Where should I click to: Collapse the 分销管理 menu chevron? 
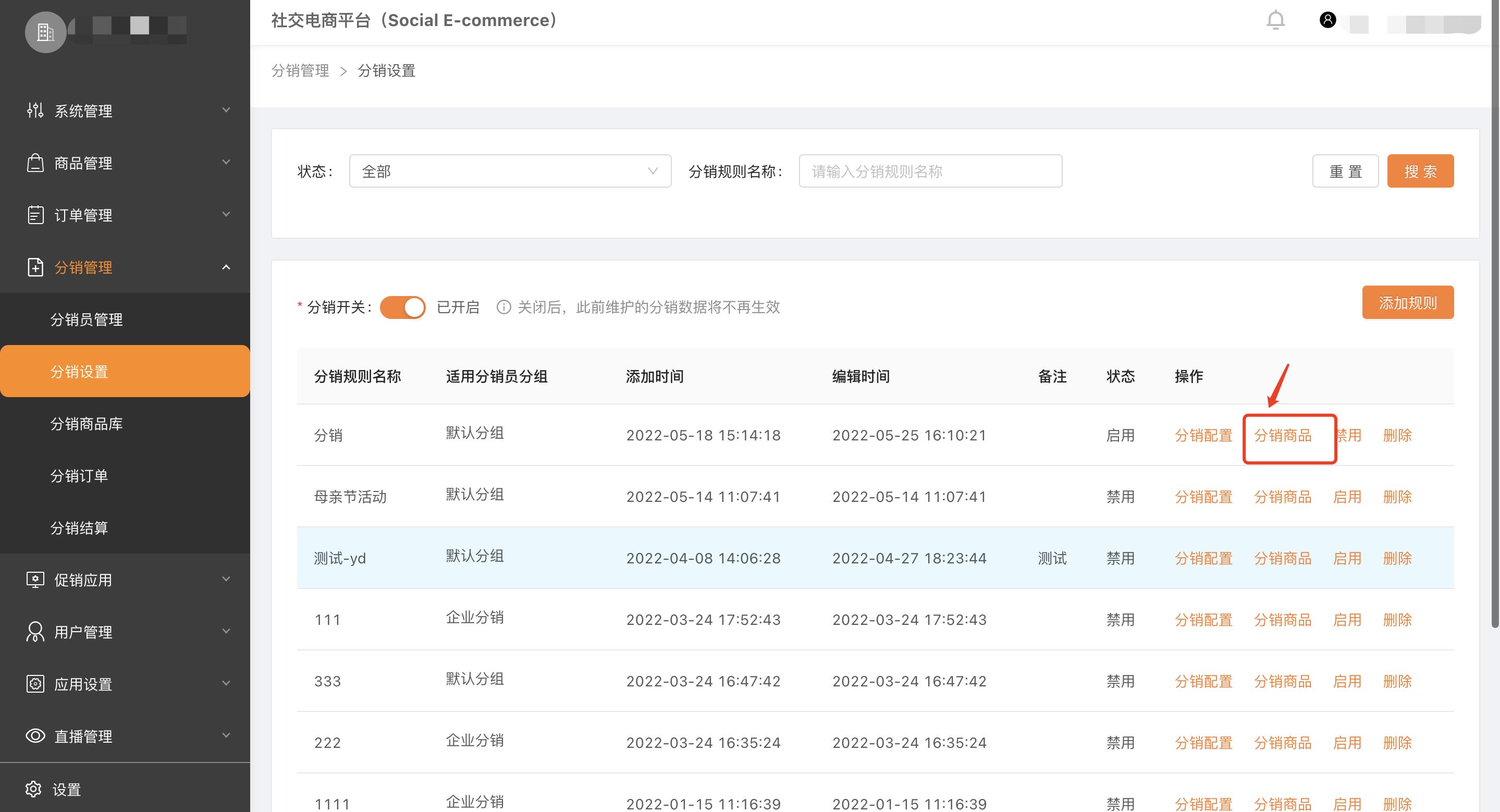pos(226,267)
